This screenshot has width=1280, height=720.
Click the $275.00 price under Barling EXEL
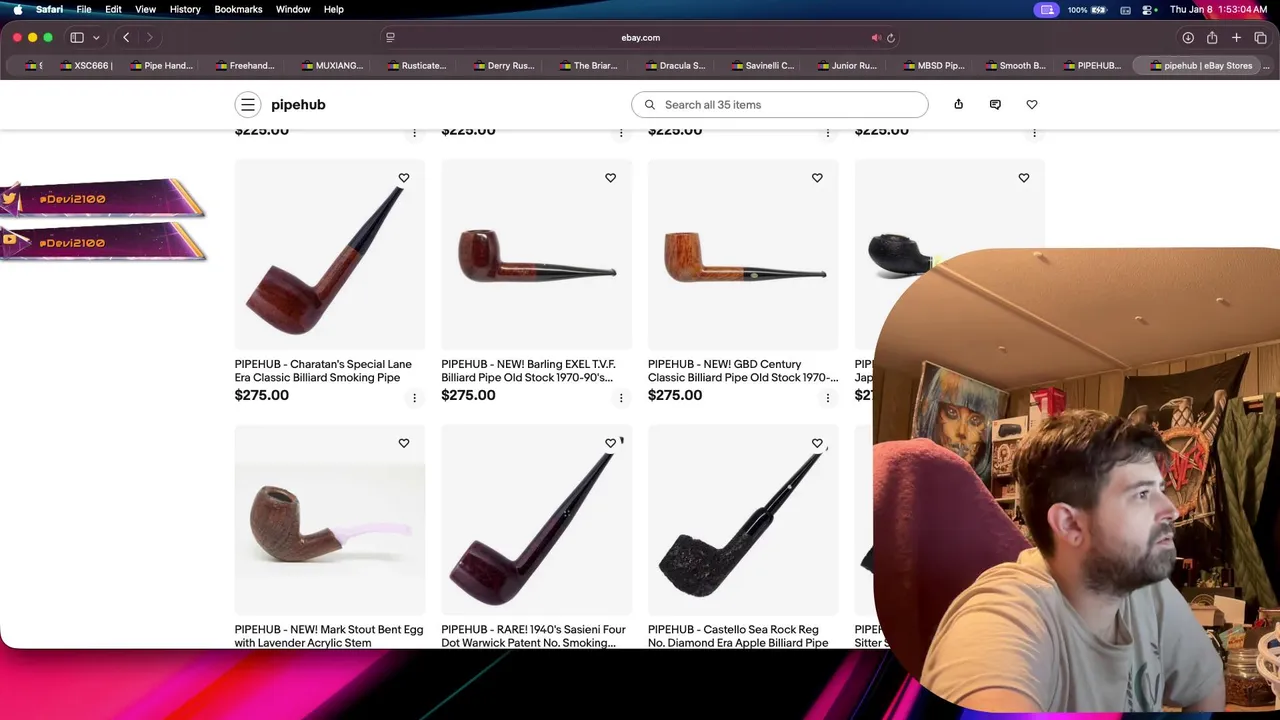click(x=468, y=395)
